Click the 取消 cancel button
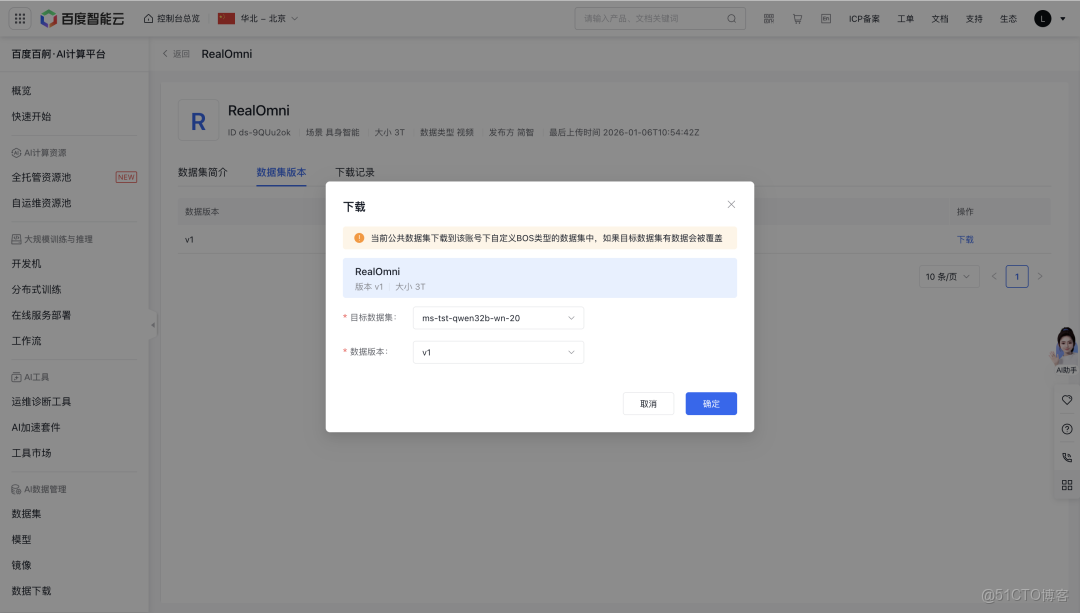Image resolution: width=1080 pixels, height=613 pixels. [648, 403]
